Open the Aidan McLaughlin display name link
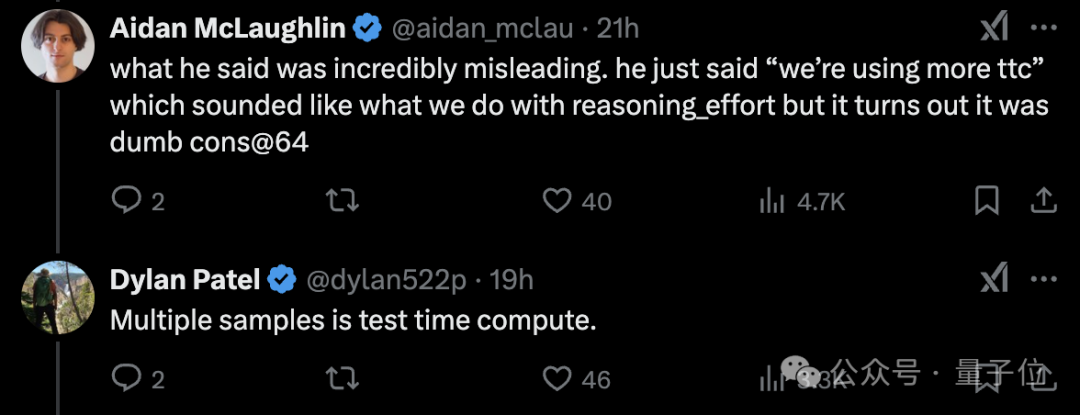This screenshot has height=415, width=1080. (228, 28)
